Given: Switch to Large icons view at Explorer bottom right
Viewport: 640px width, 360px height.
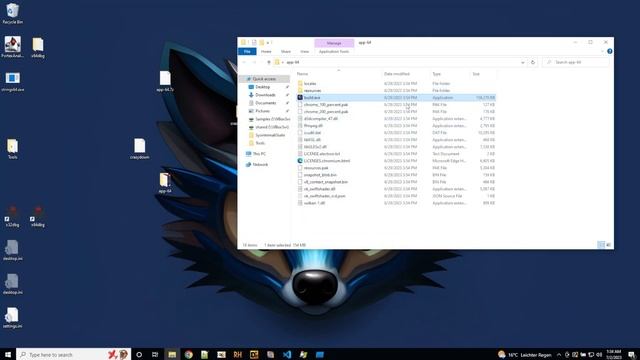Looking at the screenshot, I should click(608, 244).
